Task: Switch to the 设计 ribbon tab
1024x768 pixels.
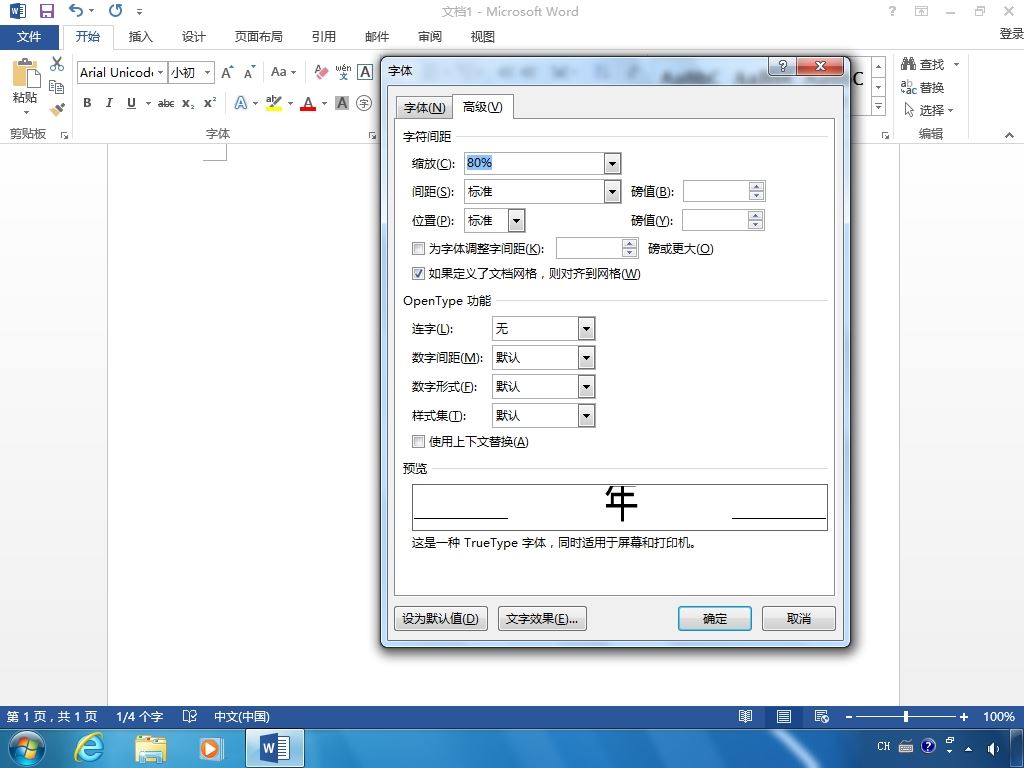Action: (x=193, y=37)
